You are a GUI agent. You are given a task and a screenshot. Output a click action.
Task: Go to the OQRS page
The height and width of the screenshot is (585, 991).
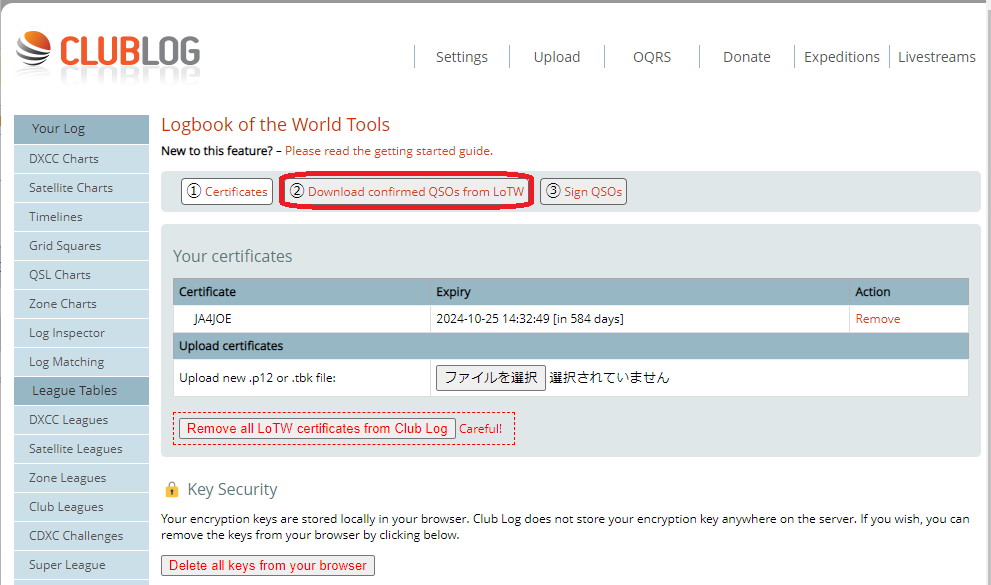[x=652, y=57]
